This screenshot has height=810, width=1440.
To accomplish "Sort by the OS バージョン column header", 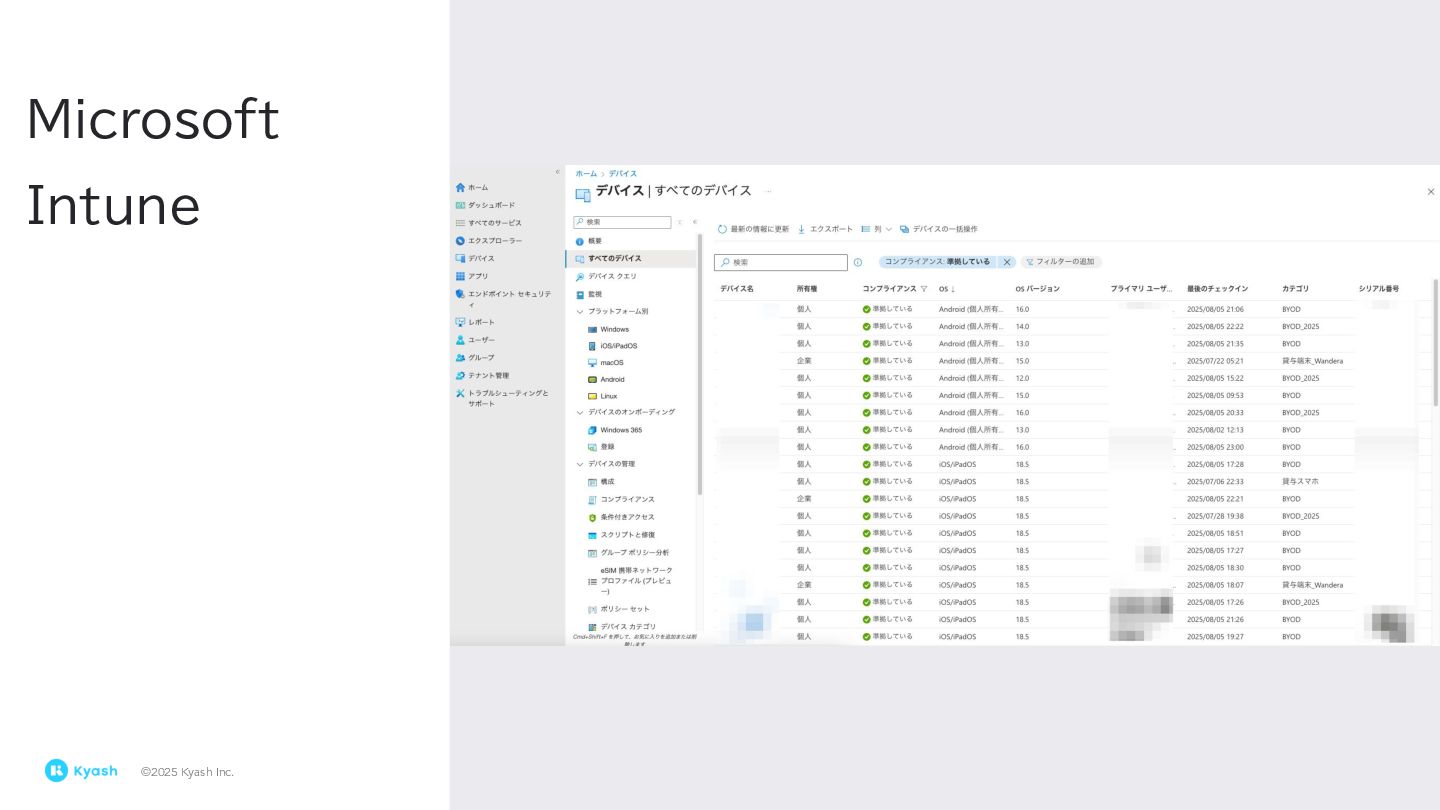I will (x=1038, y=289).
